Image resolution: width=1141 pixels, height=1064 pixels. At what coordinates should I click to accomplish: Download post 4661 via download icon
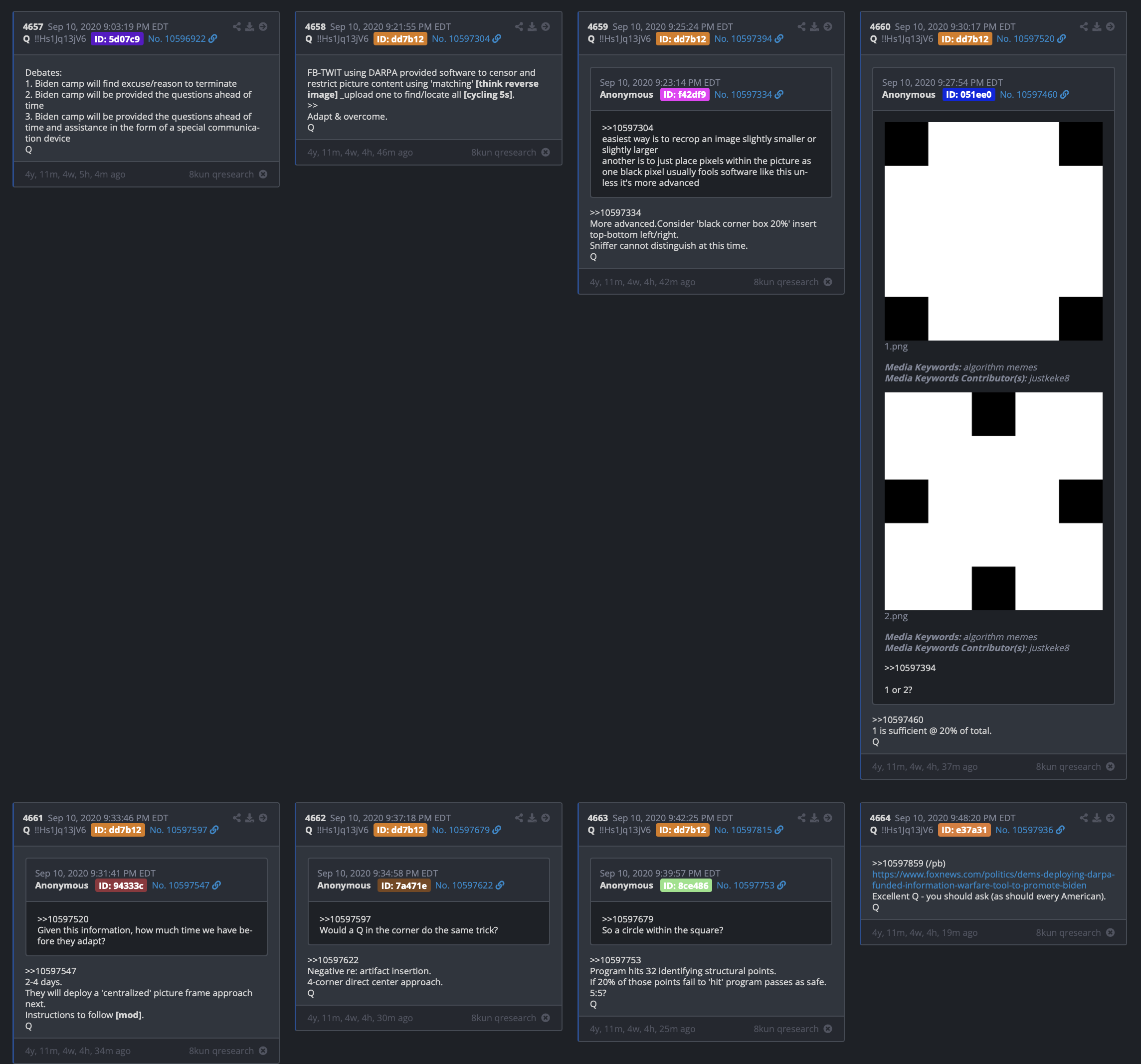(250, 818)
